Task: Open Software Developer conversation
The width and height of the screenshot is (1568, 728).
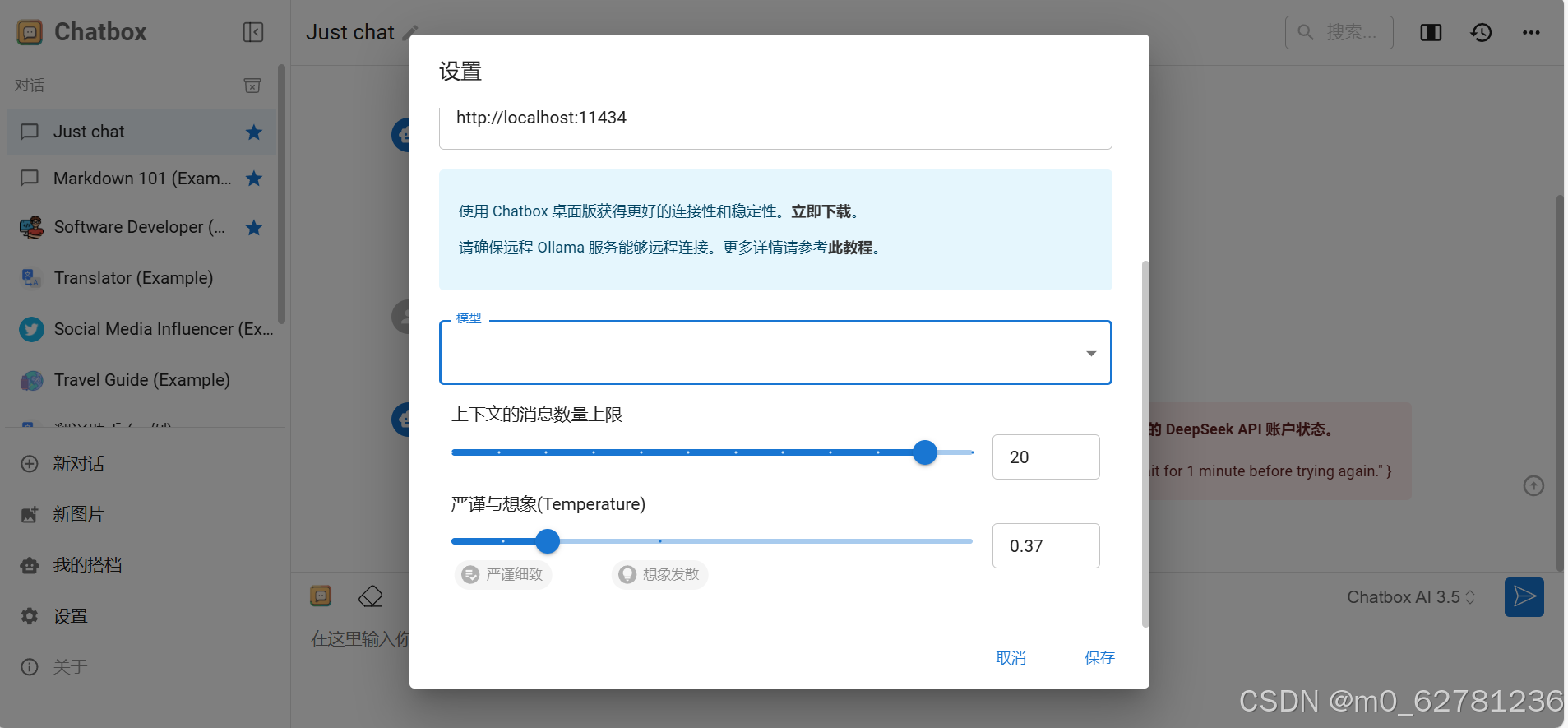Action: [141, 227]
